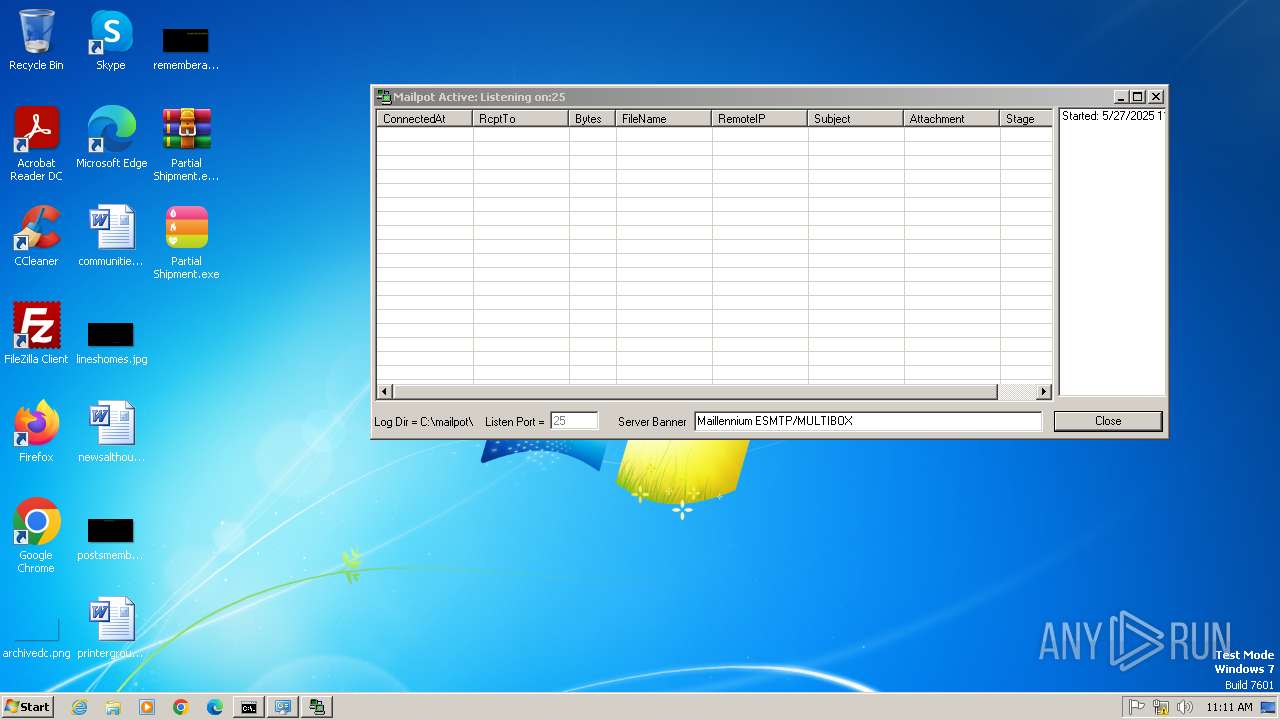
Task: Click the 11:11 AM taskbar clock
Action: pos(1229,707)
